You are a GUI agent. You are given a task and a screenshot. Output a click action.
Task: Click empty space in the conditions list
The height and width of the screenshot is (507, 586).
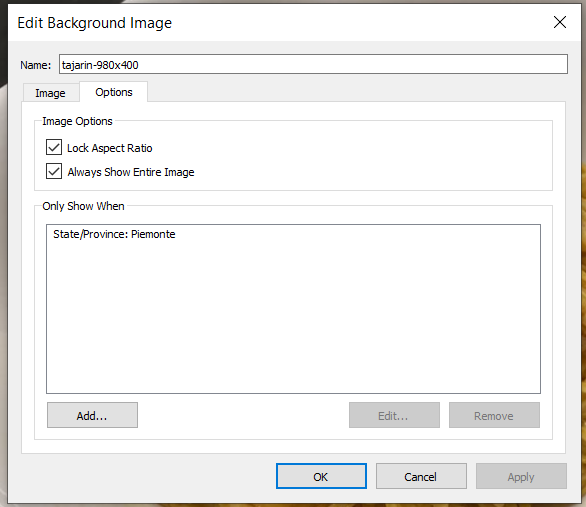coord(293,318)
